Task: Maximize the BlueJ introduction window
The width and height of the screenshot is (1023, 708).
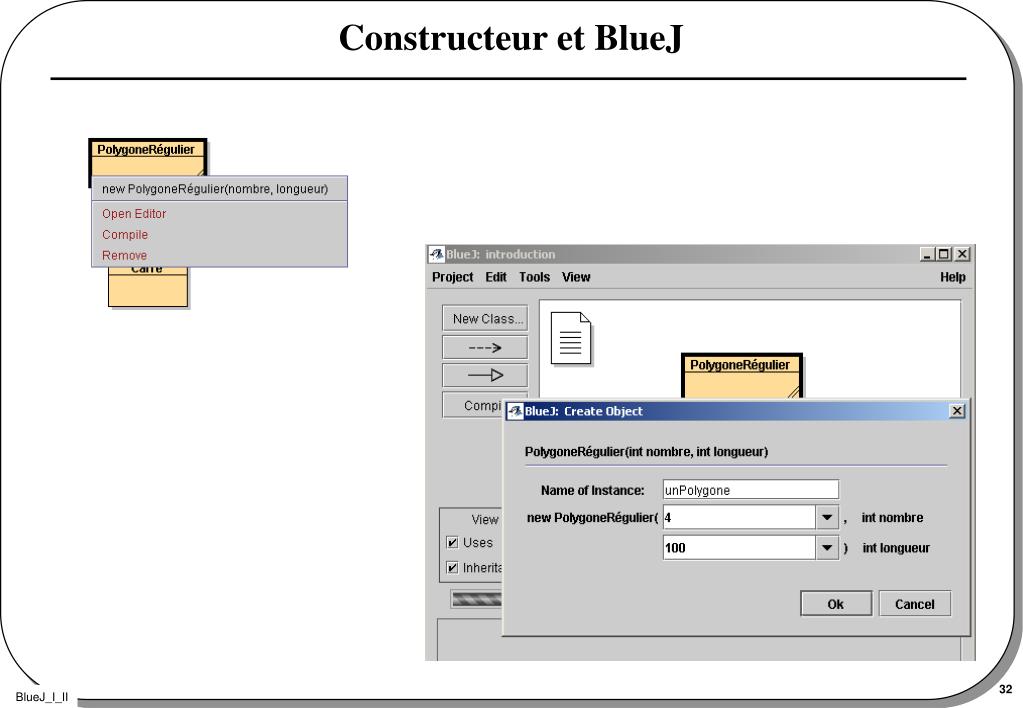Action: coord(943,254)
